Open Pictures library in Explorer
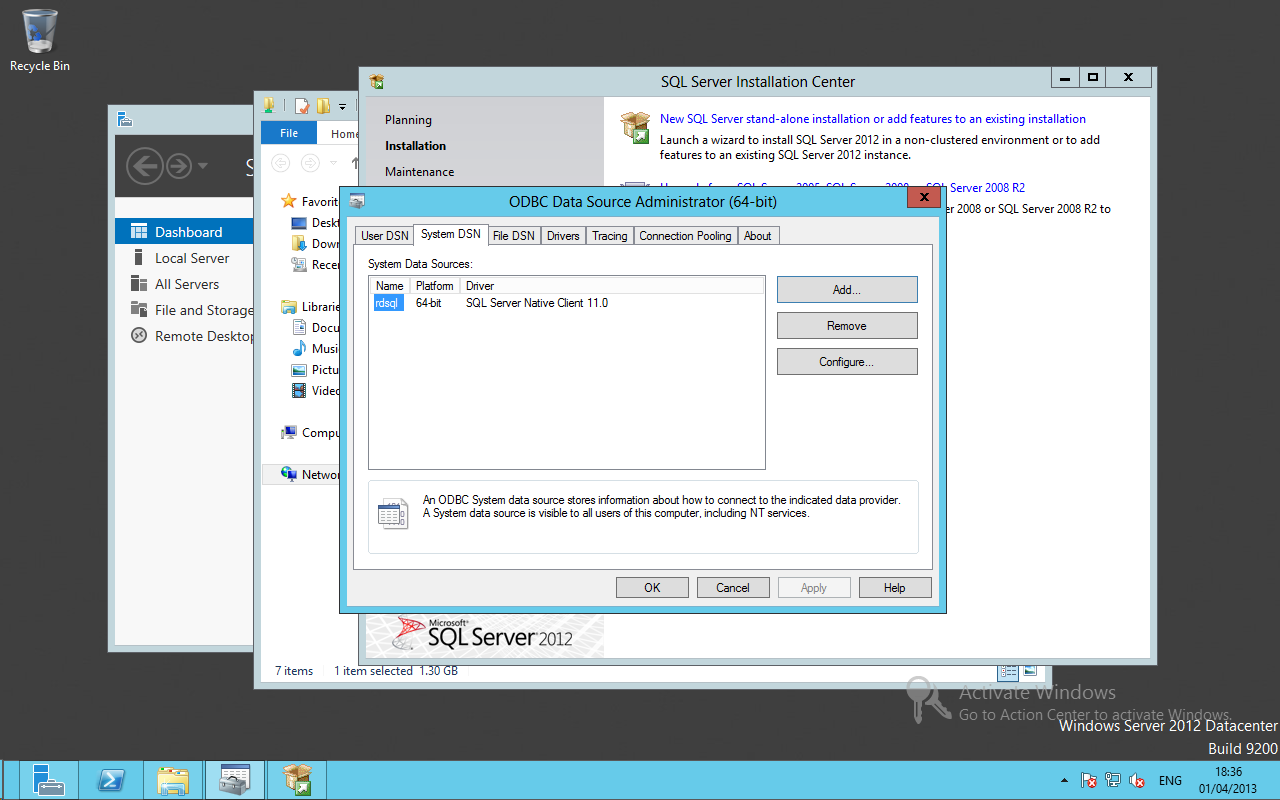 316,370
